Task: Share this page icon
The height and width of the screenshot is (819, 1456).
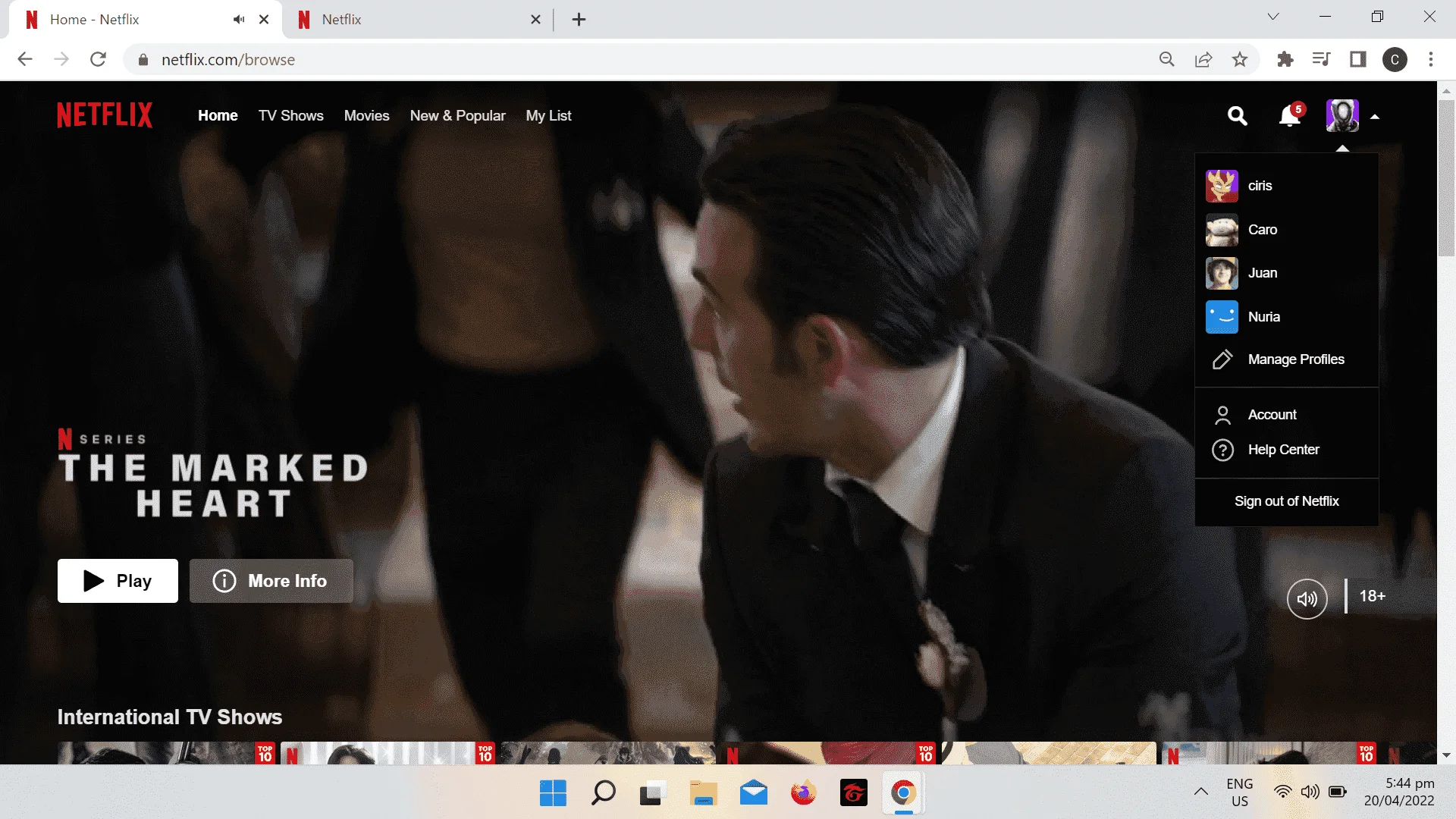Action: coord(1203,59)
